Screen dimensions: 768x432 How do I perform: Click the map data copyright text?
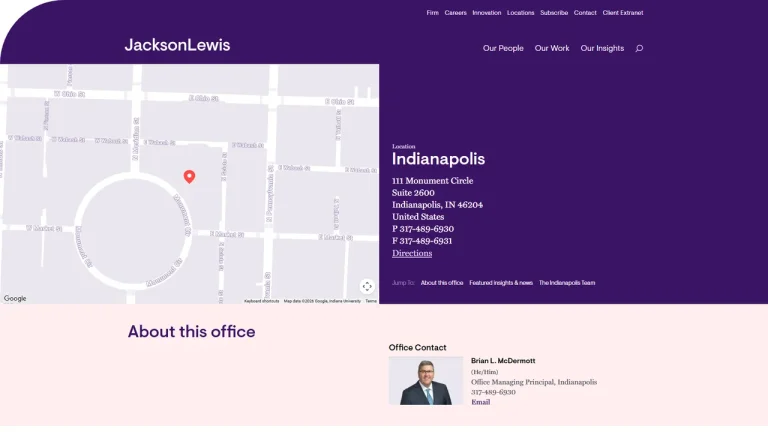coord(322,301)
